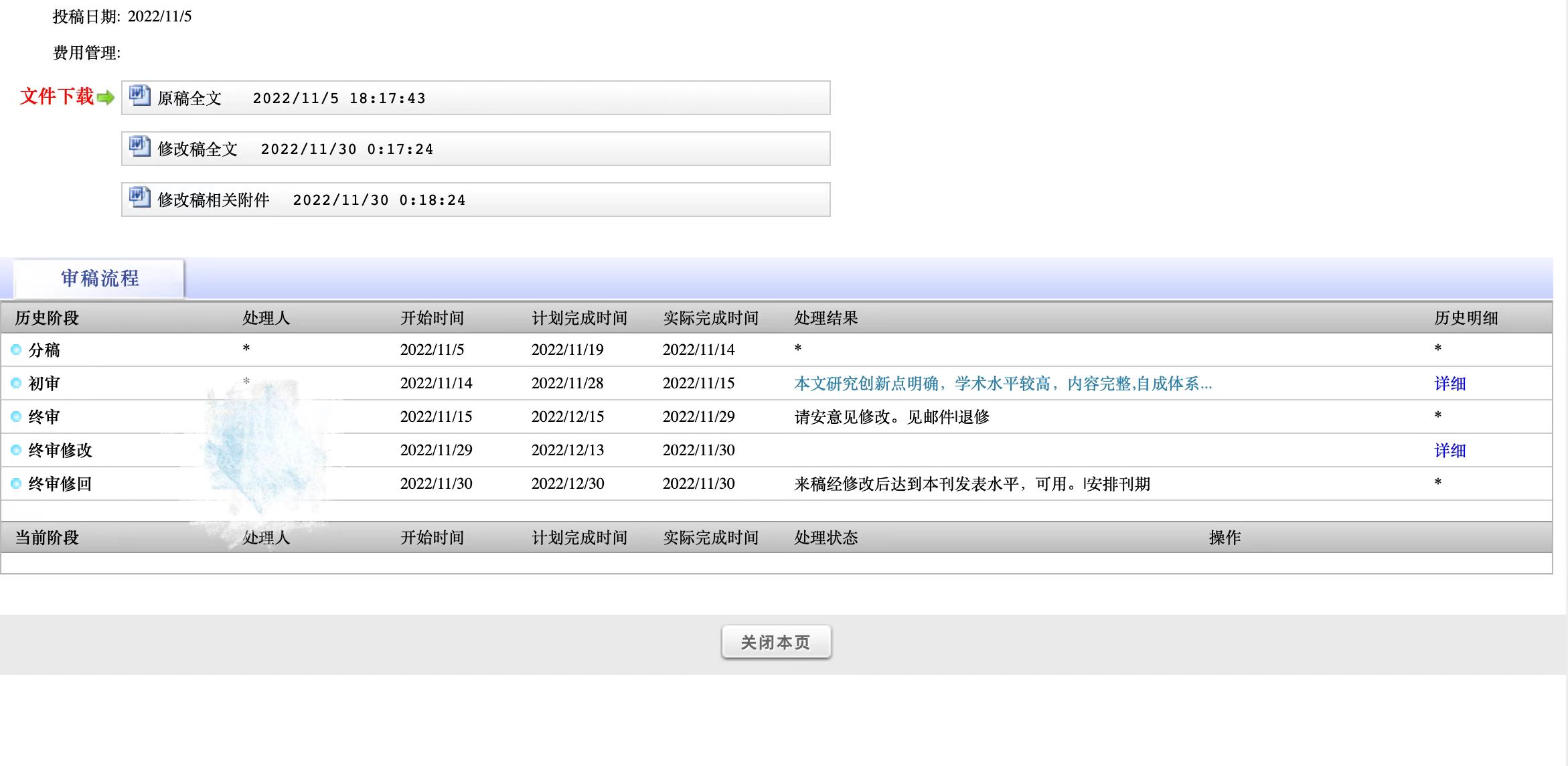Viewport: 1568px width, 766px height.
Task: Click the 处理结果 column header
Action: (826, 318)
